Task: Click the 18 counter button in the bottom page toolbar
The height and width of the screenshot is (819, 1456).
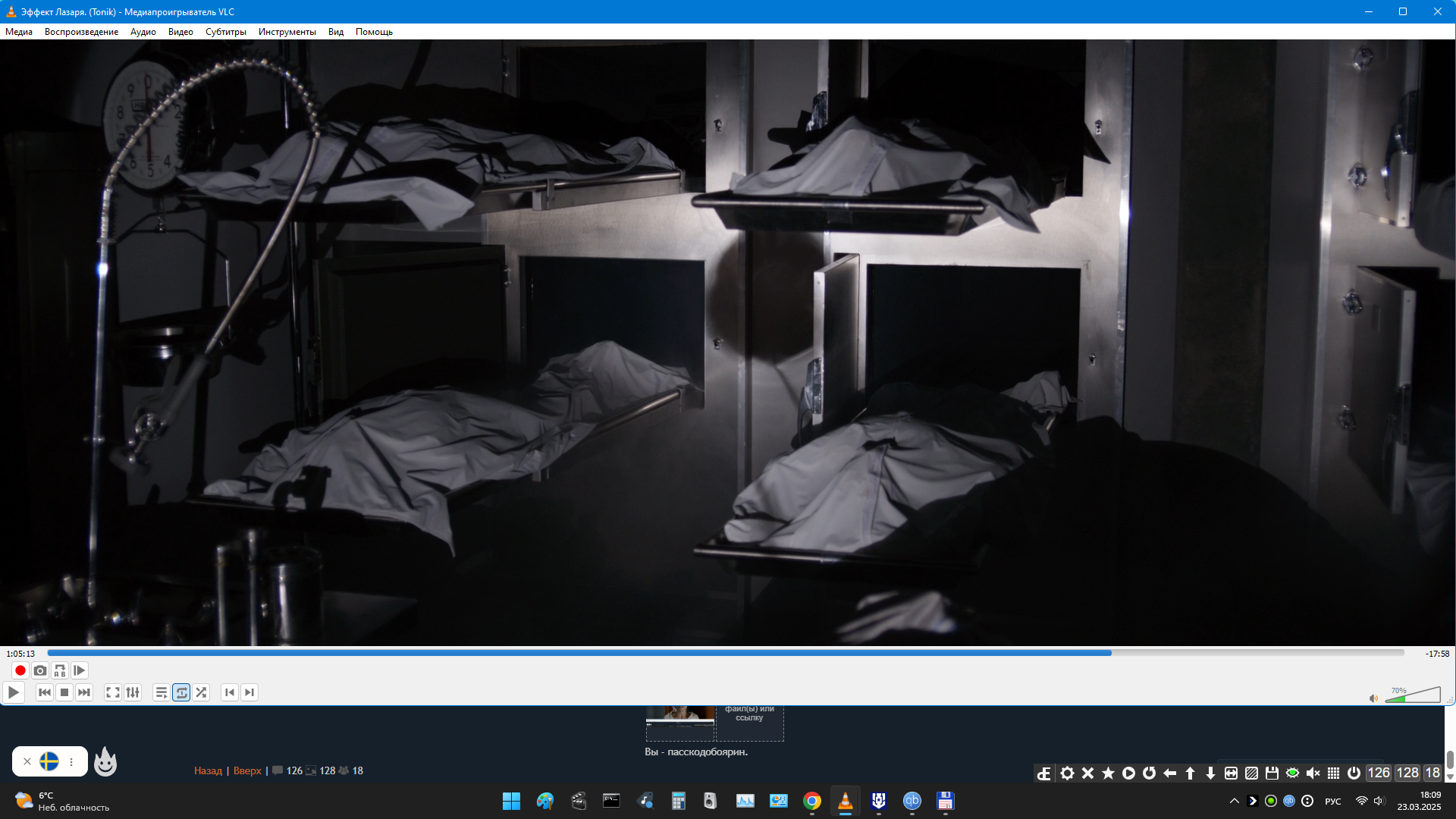Action: 1432,773
